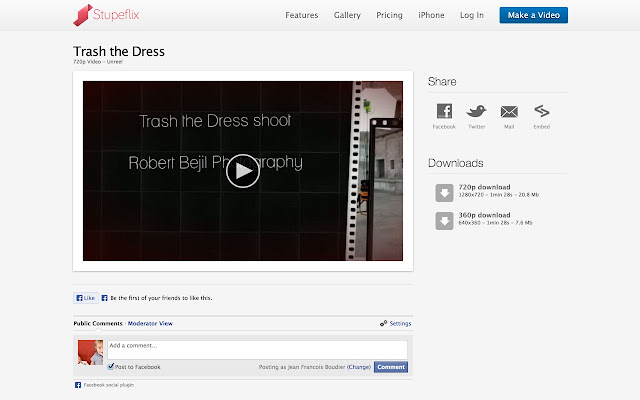This screenshot has height=400, width=640.
Task: Toggle Post to Facebook checkbox
Action: pyautogui.click(x=111, y=367)
